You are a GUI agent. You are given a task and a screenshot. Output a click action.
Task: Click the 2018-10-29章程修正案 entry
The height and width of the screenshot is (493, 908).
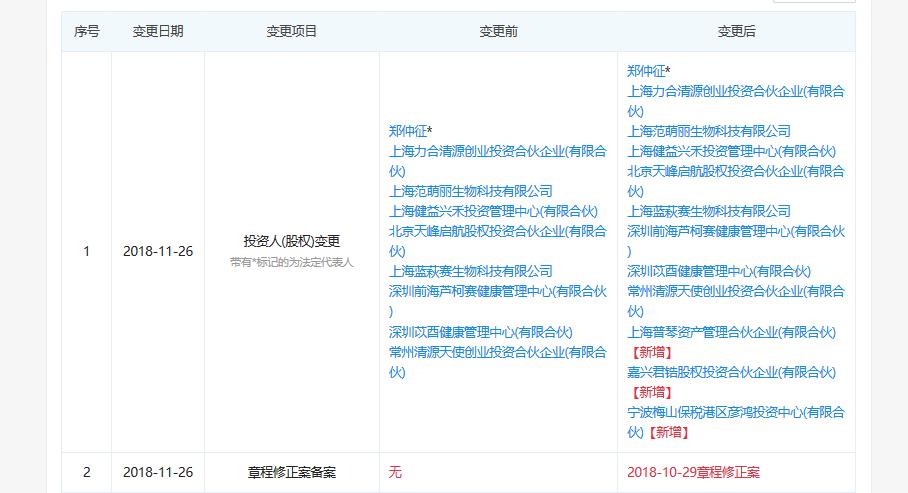693,472
